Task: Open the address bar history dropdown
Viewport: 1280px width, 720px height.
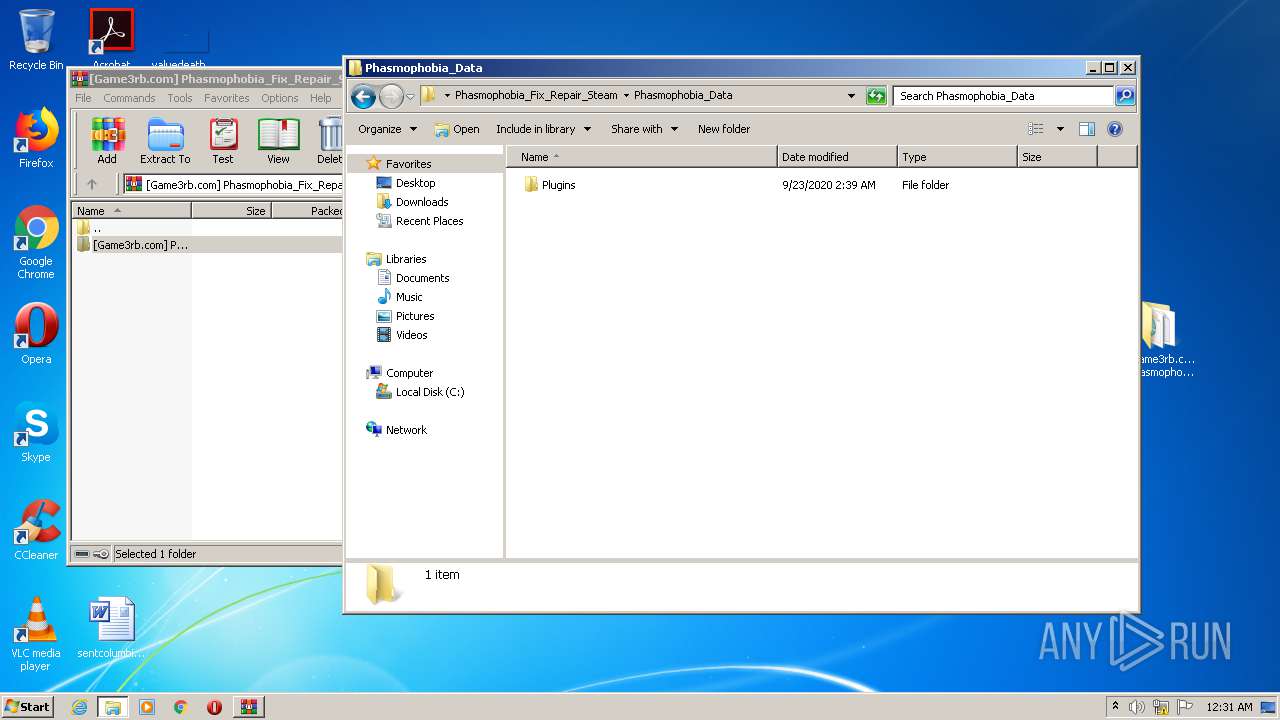Action: (x=851, y=96)
